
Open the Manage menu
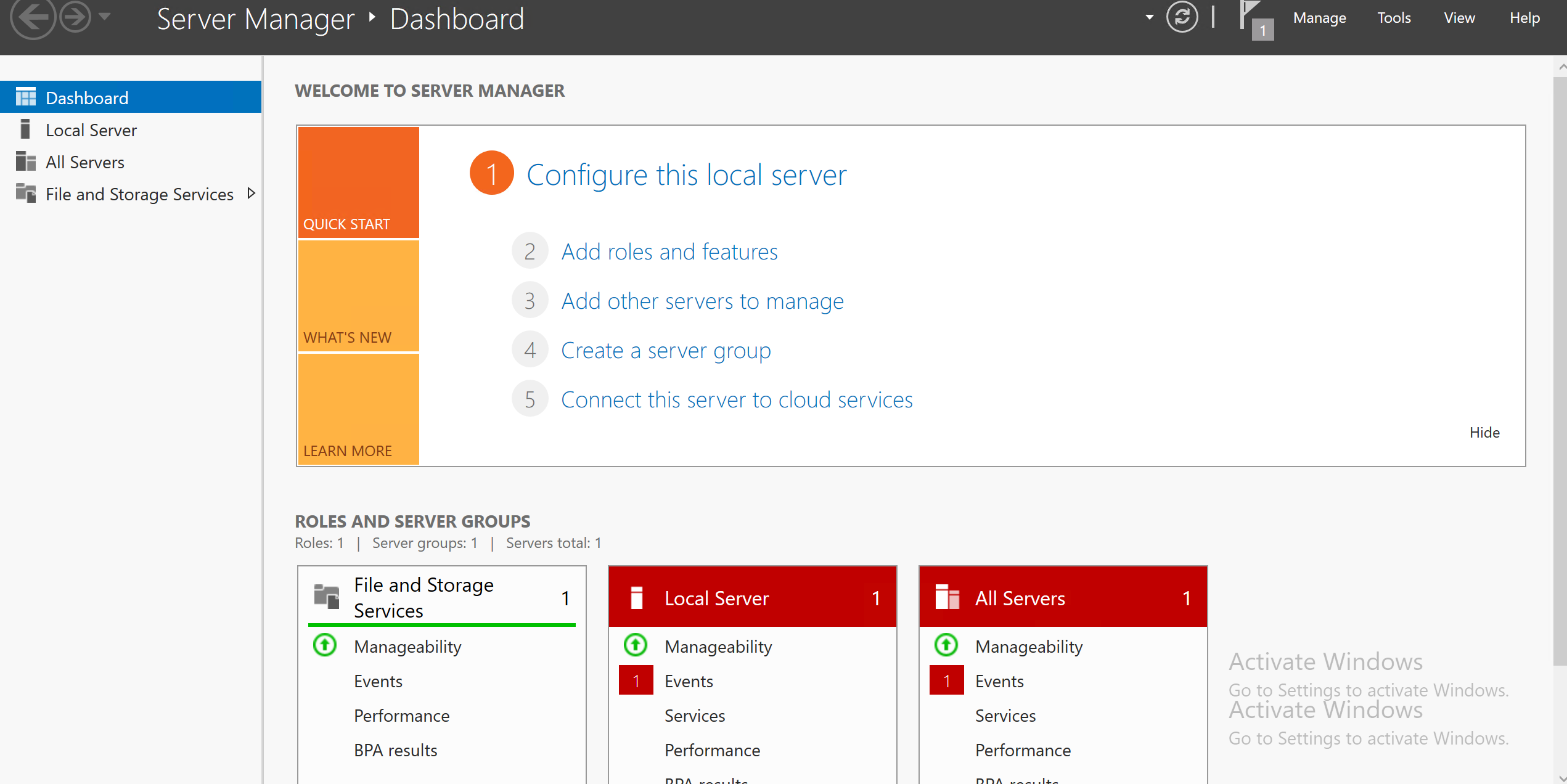pos(1319,18)
